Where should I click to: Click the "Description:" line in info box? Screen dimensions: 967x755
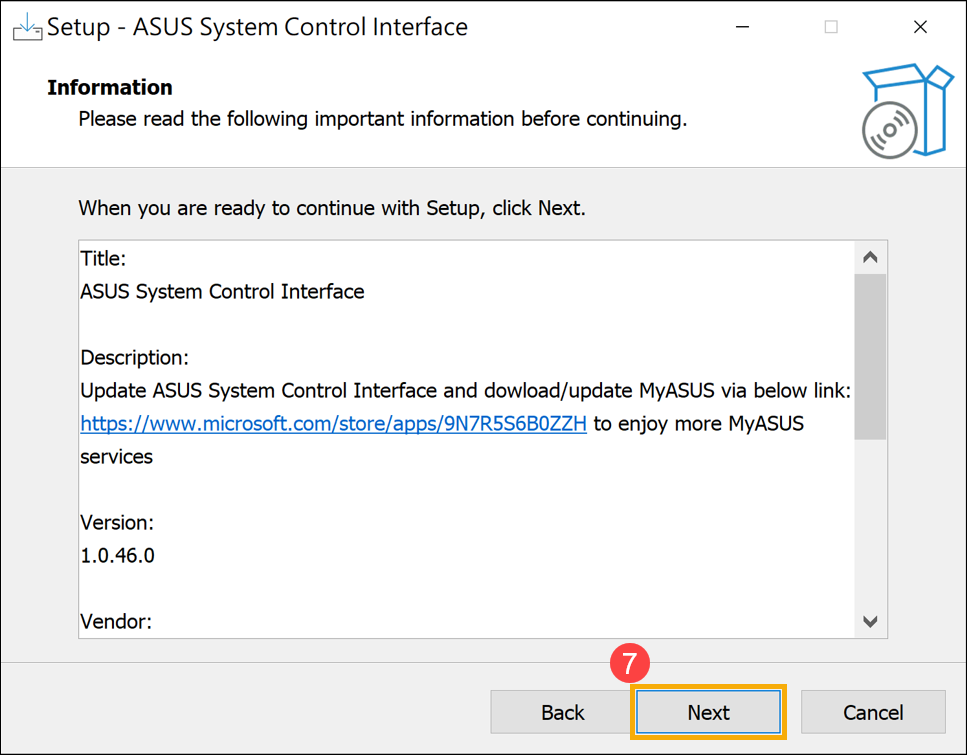click(x=134, y=358)
